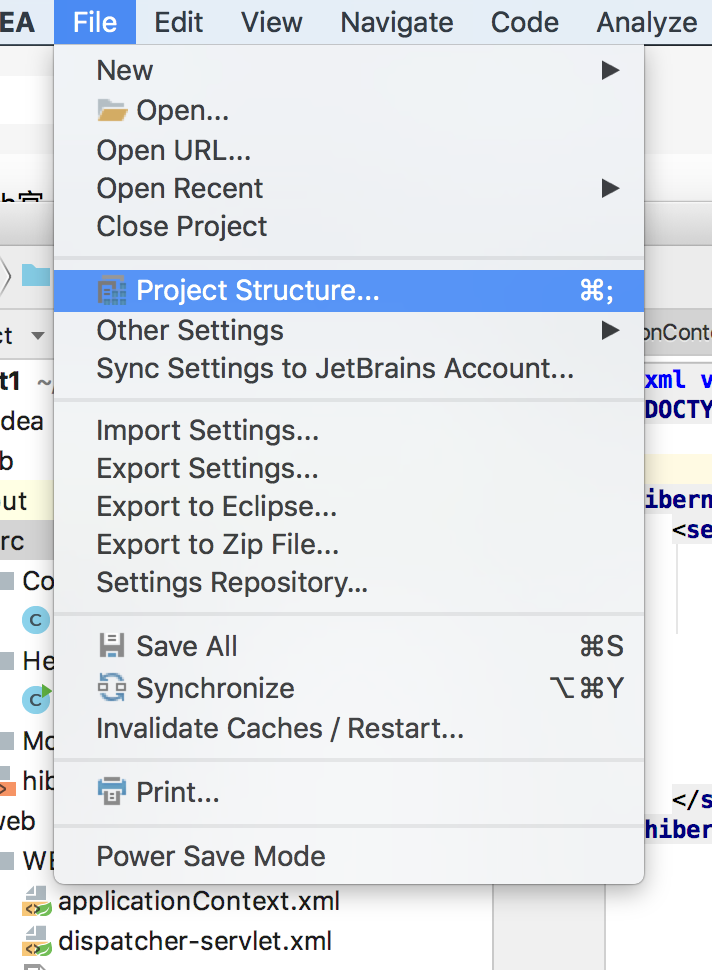Choose Print...

point(349,792)
